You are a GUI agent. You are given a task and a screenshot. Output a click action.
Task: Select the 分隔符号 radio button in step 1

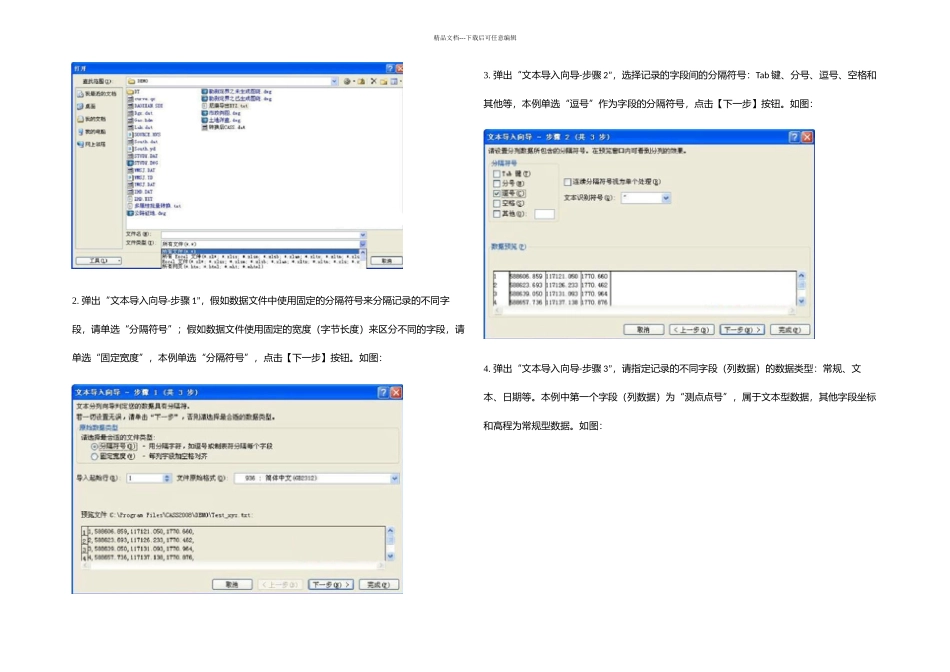click(95, 447)
